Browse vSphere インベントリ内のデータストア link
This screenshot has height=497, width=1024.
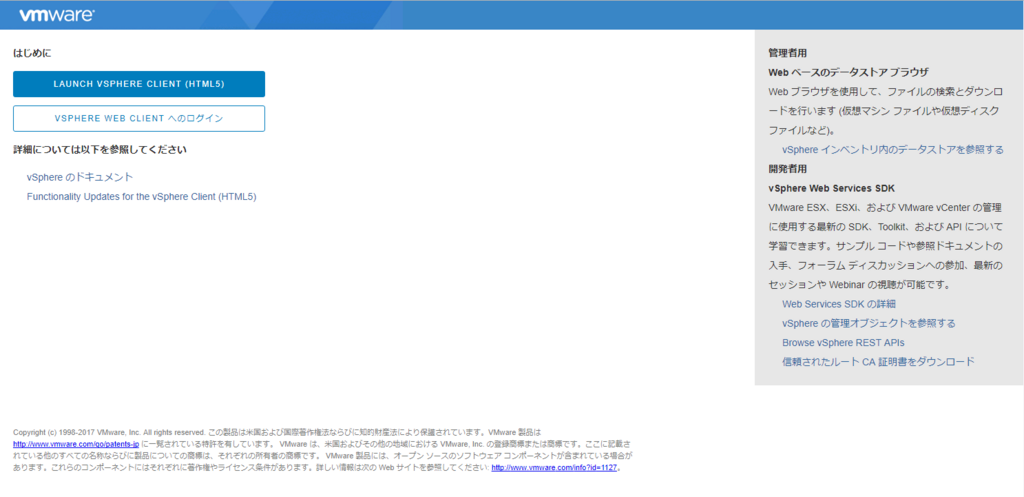(893, 150)
